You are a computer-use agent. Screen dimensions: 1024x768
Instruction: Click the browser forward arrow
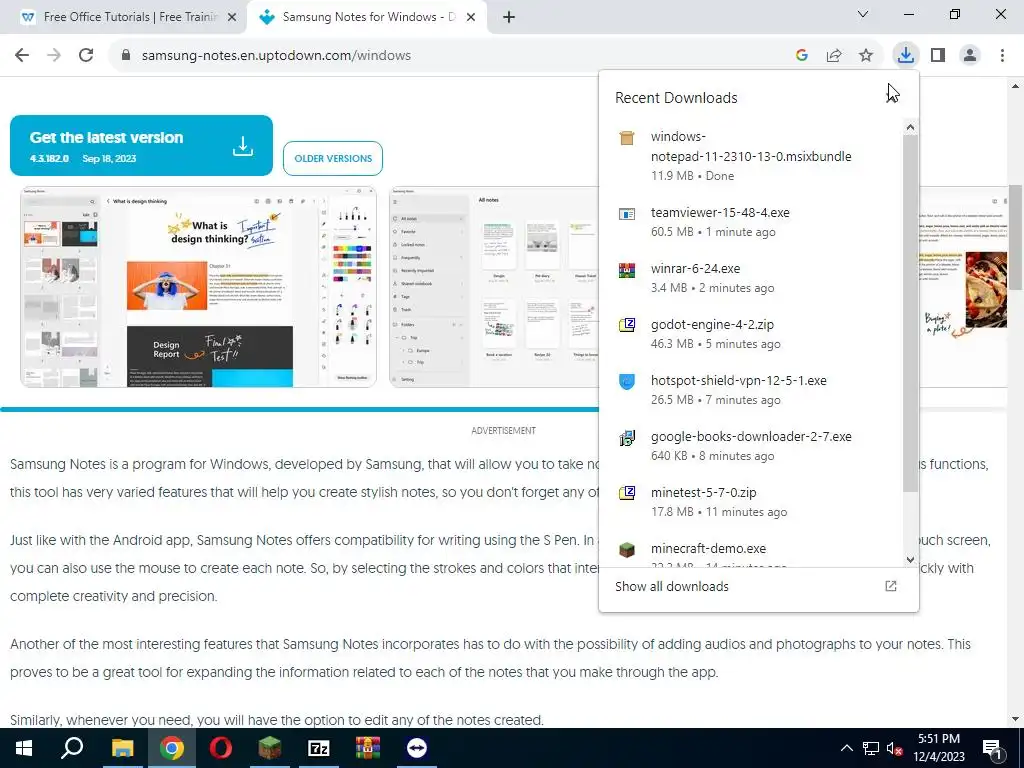pyautogui.click(x=54, y=56)
